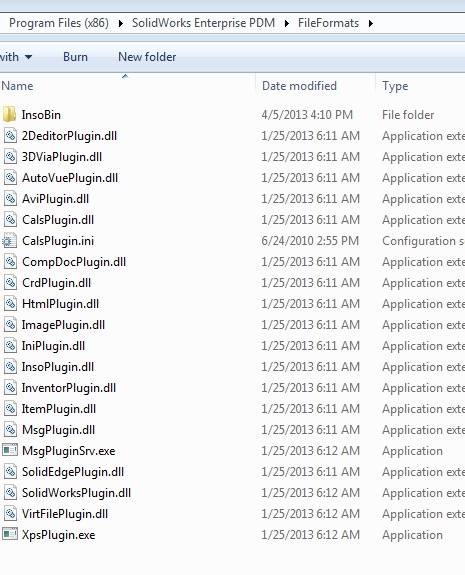Click the SolidWorksPlugin.dll file name
Image resolution: width=465 pixels, height=575 pixels.
[x=76, y=493]
